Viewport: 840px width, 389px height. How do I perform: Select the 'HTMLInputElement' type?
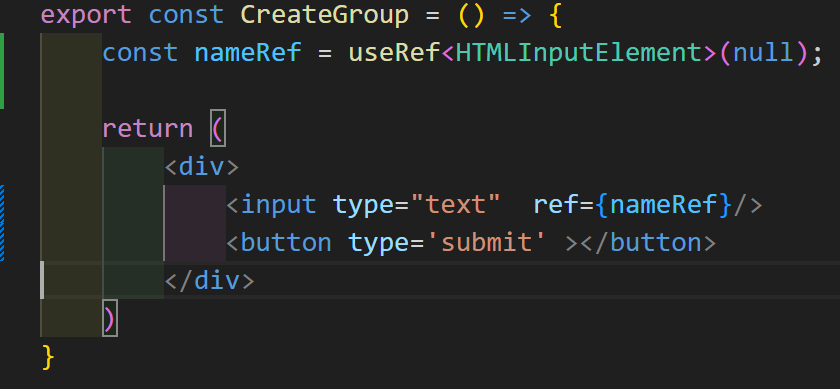(579, 53)
